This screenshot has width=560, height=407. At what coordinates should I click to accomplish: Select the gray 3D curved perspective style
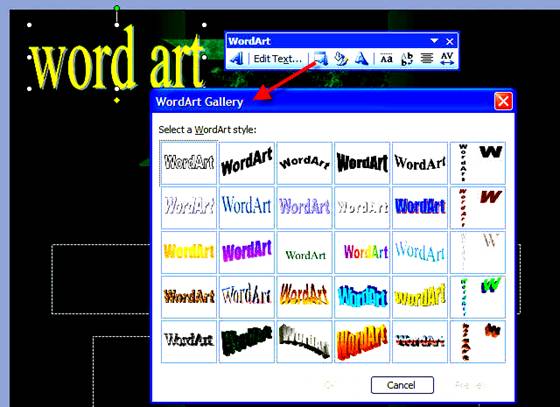305,341
